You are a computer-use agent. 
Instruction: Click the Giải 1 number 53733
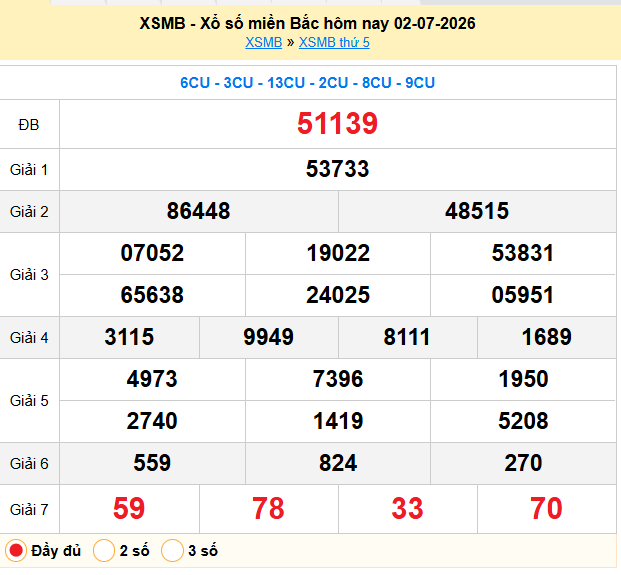[x=337, y=169]
